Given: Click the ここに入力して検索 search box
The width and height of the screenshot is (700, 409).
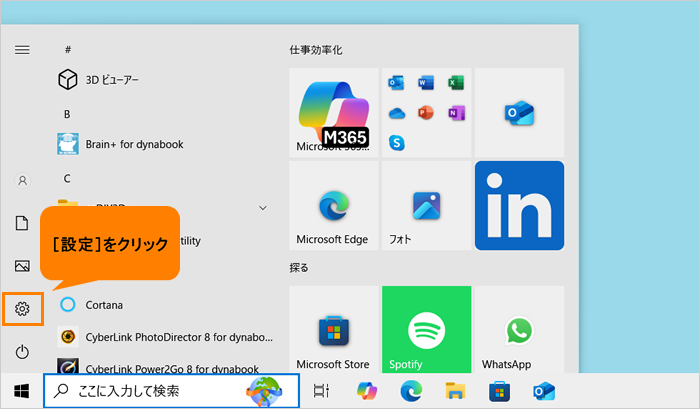Looking at the screenshot, I should pos(171,391).
